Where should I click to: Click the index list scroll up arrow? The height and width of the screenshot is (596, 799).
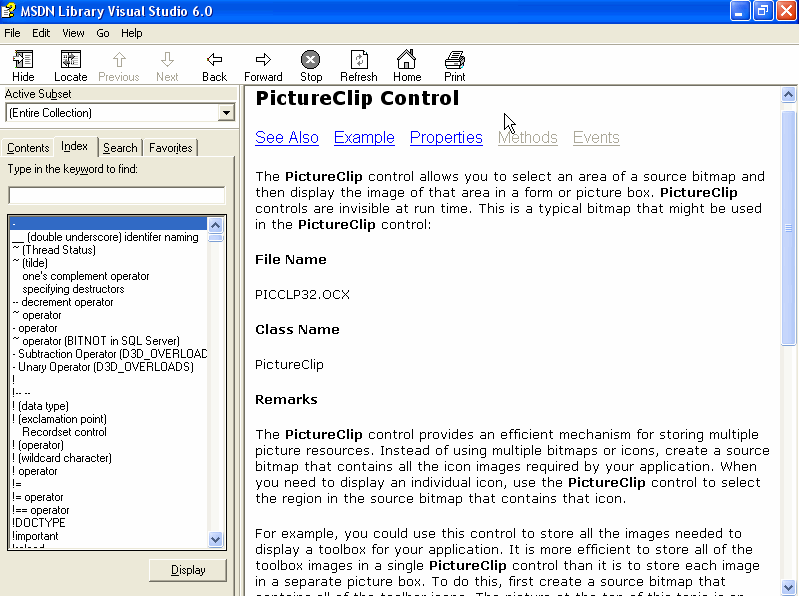(x=216, y=225)
